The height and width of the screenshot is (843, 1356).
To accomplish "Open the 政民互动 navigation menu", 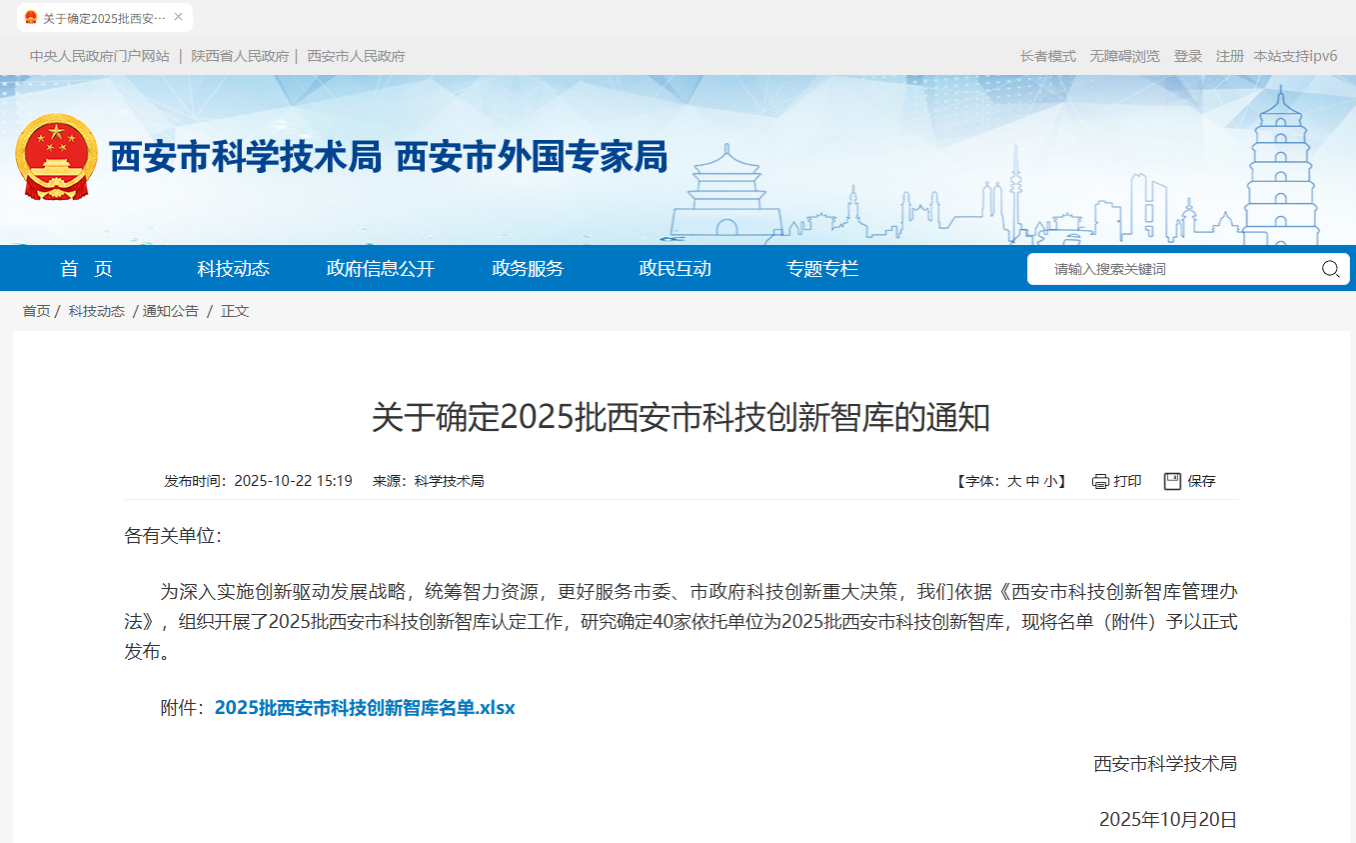I will (675, 268).
